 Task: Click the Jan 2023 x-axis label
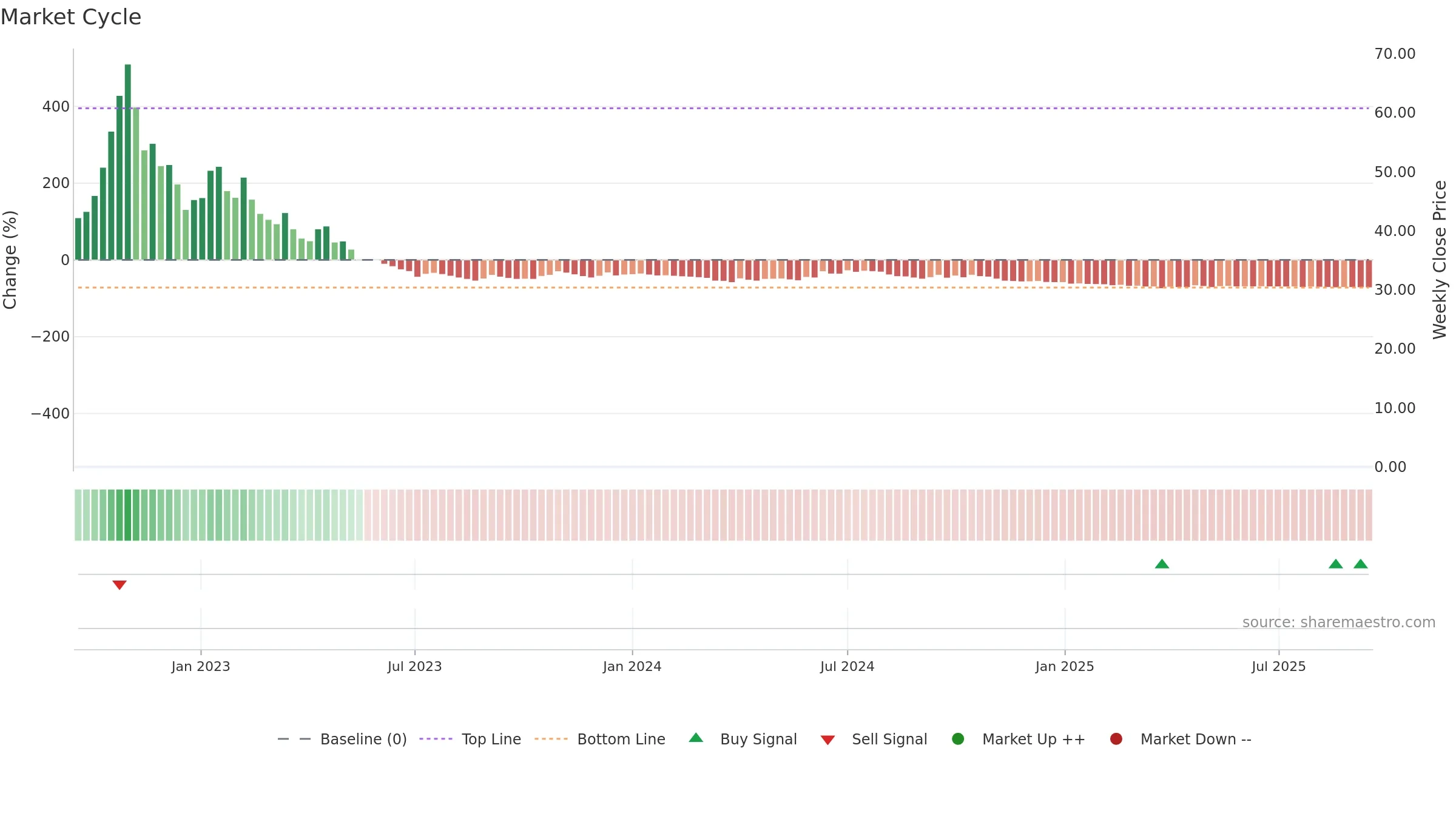(201, 667)
